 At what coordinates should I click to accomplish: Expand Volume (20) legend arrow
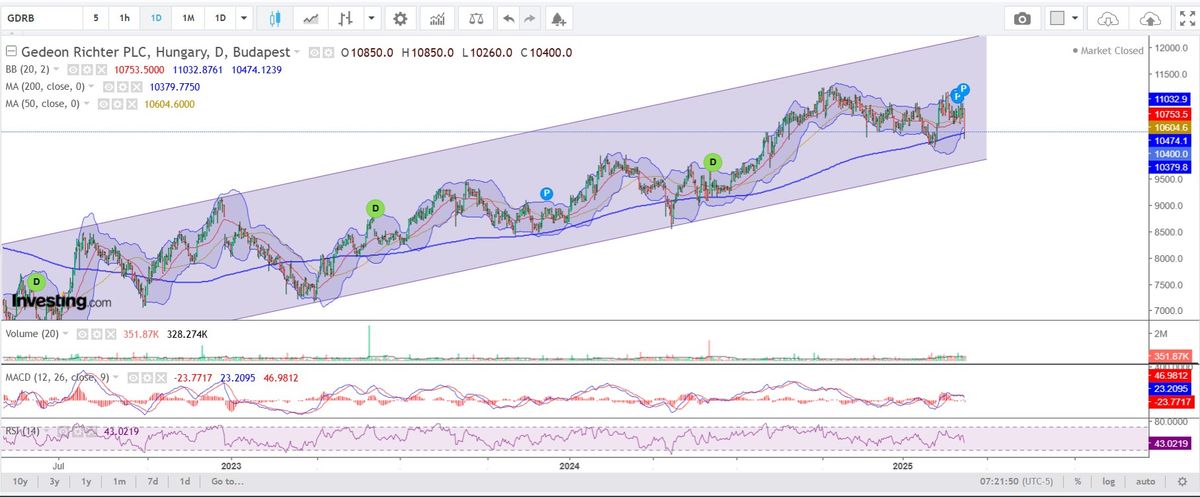pyautogui.click(x=66, y=334)
